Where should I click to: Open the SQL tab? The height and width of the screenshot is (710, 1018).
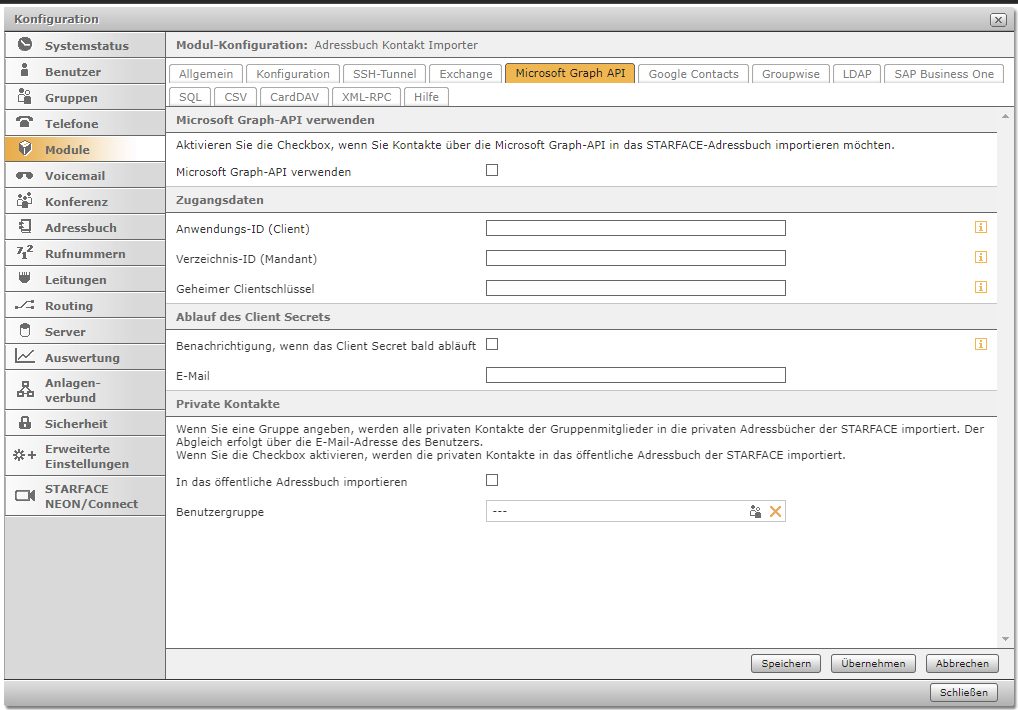(x=190, y=97)
